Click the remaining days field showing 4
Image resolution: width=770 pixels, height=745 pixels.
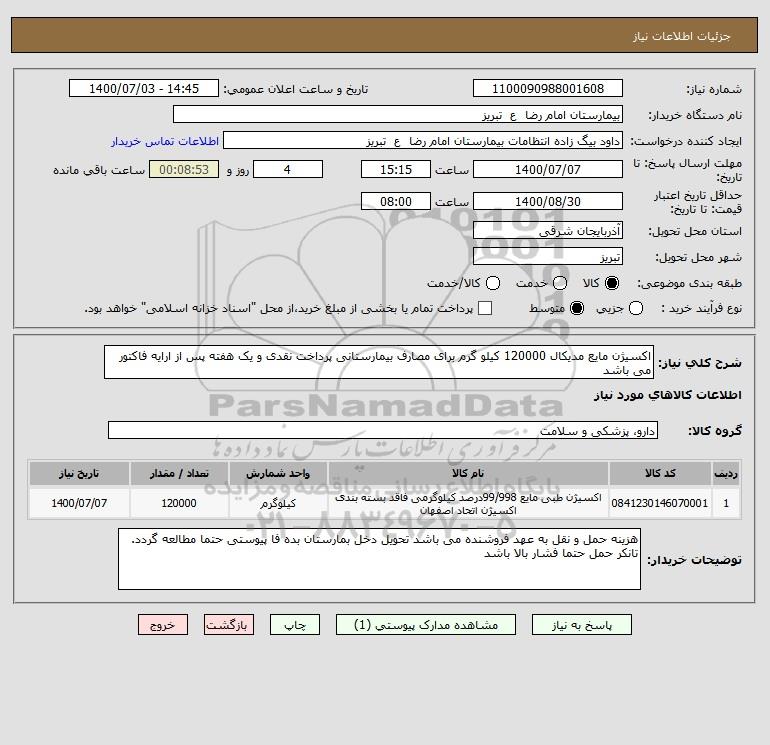[x=288, y=169]
